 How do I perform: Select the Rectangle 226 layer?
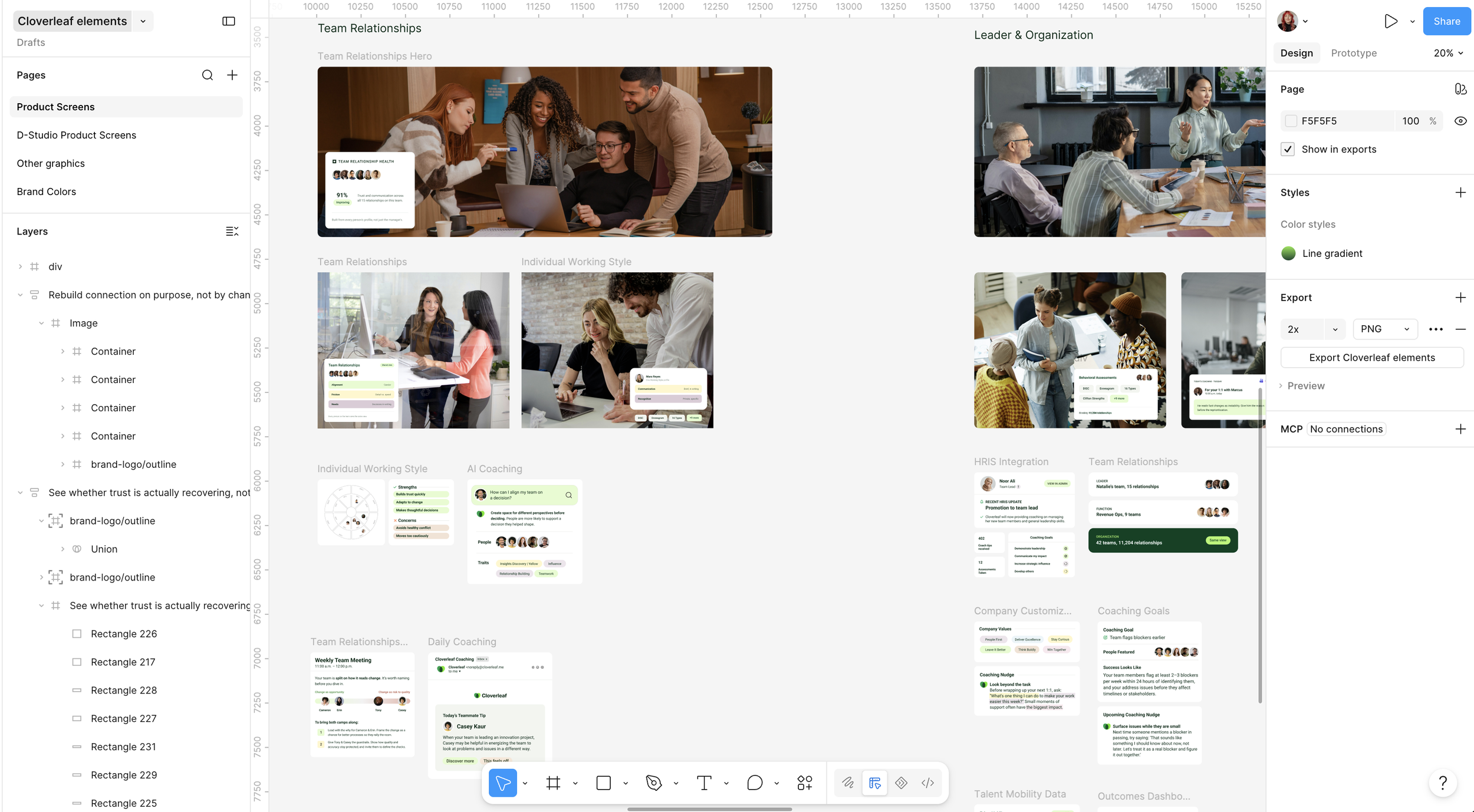pos(124,634)
